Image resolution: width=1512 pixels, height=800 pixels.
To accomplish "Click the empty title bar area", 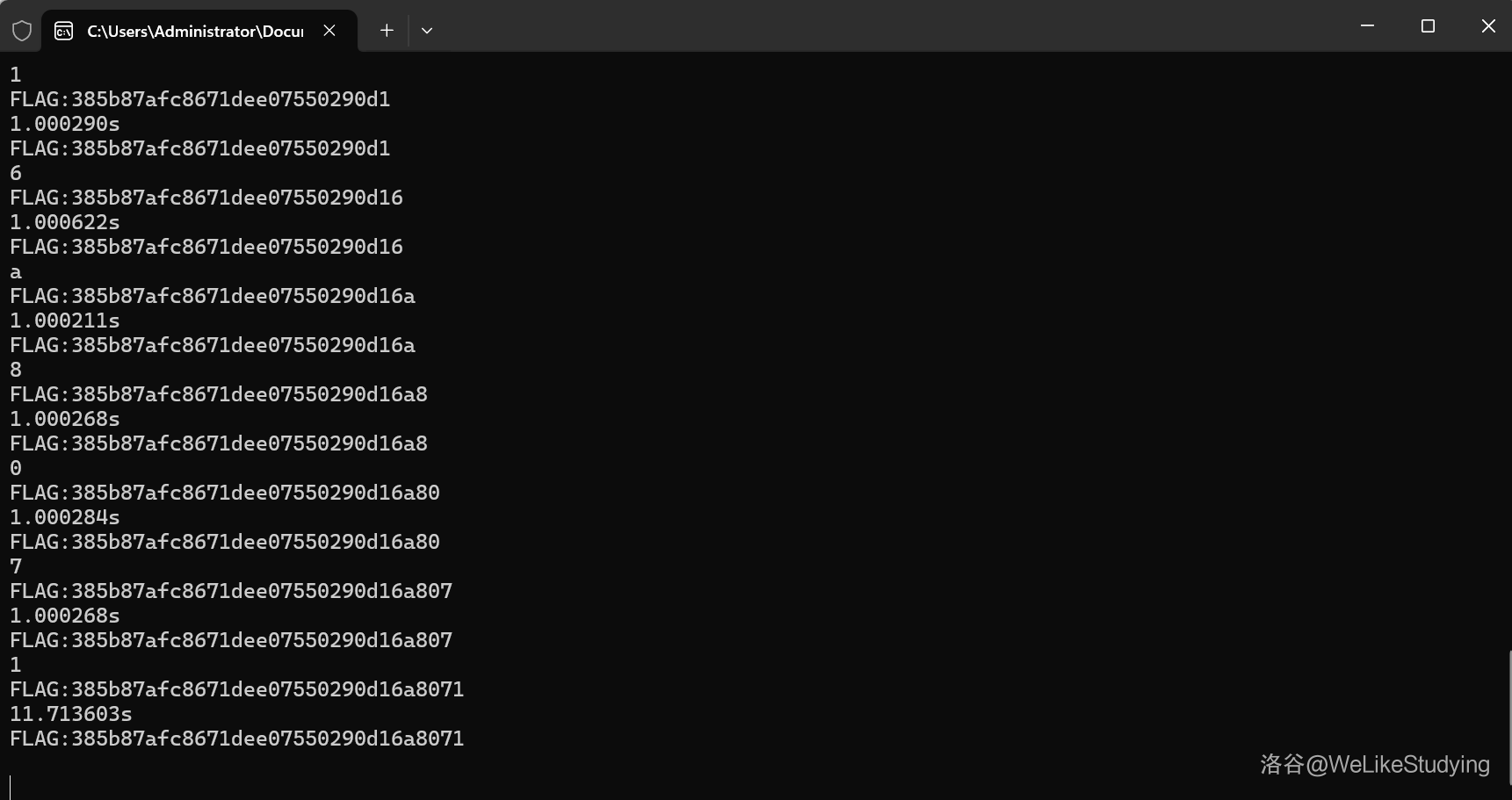I will tap(879, 26).
